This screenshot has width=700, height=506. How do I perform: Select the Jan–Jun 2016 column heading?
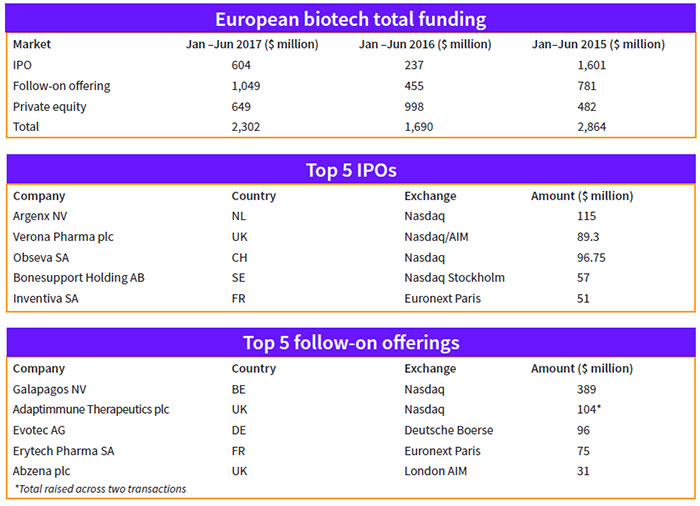pyautogui.click(x=425, y=45)
